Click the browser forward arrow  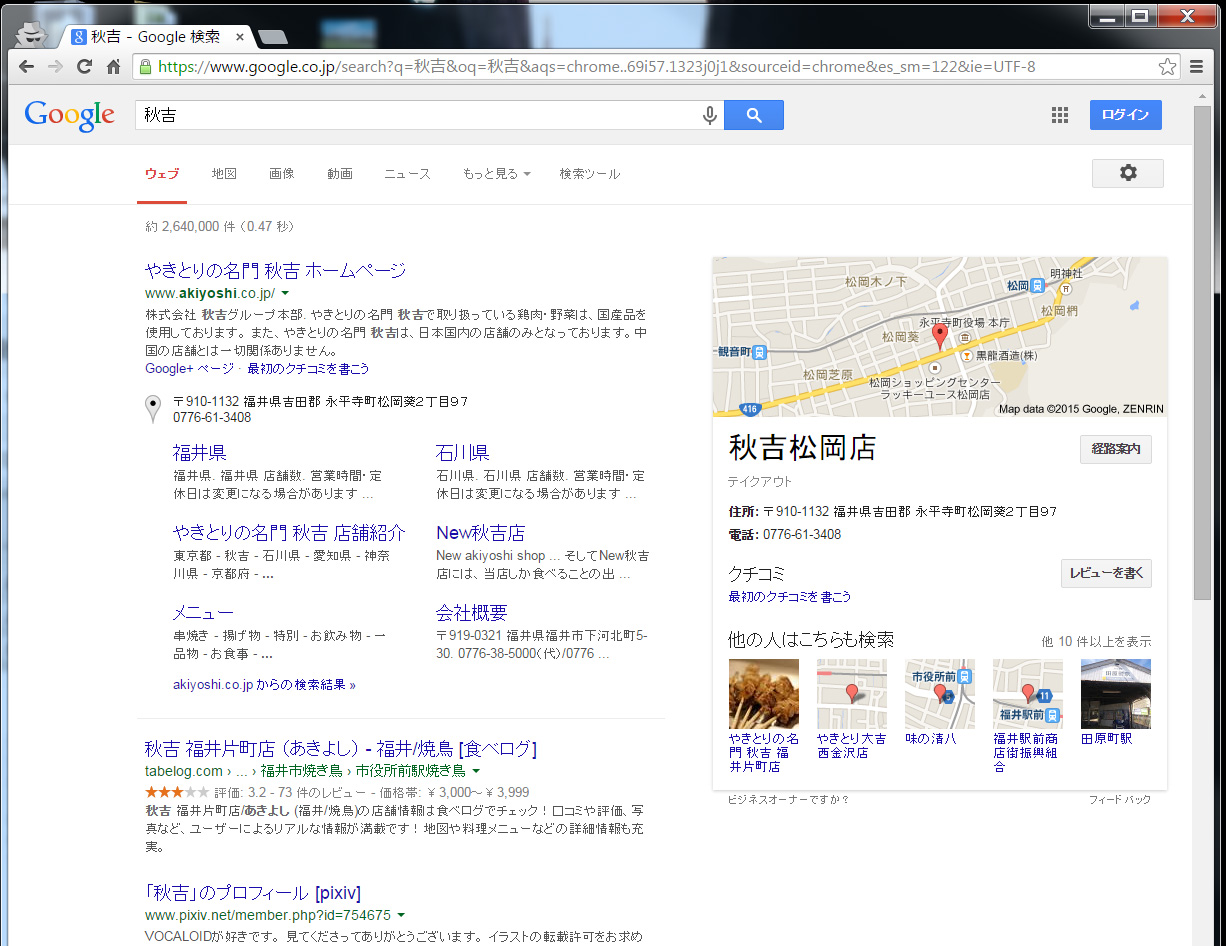[x=55, y=67]
